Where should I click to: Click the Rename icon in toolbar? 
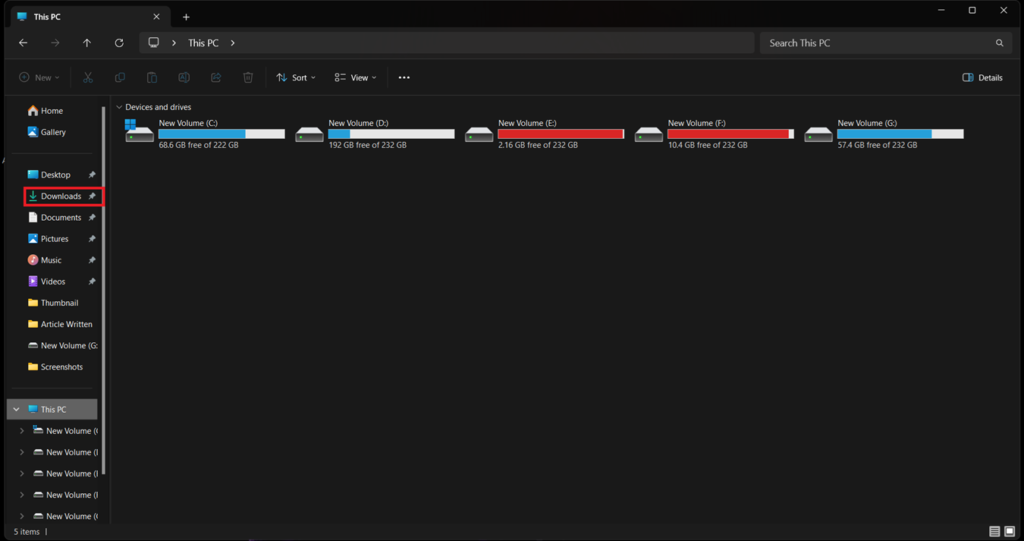click(x=184, y=78)
